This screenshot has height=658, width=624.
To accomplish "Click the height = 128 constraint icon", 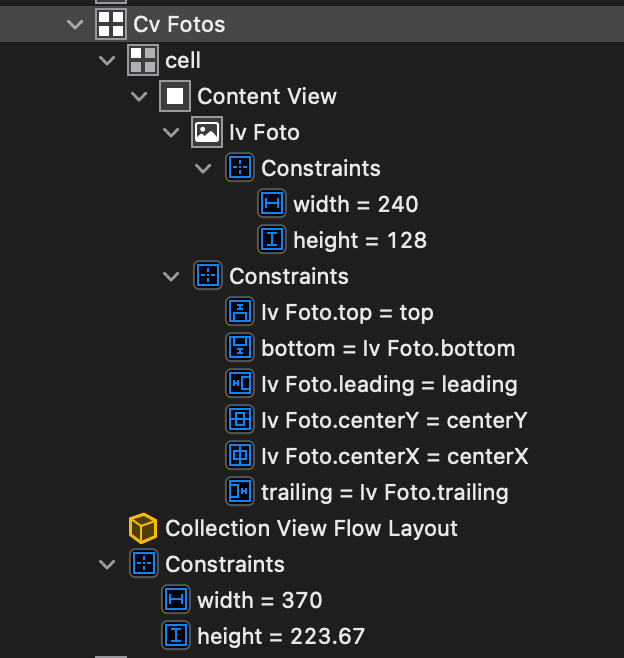I will [272, 240].
